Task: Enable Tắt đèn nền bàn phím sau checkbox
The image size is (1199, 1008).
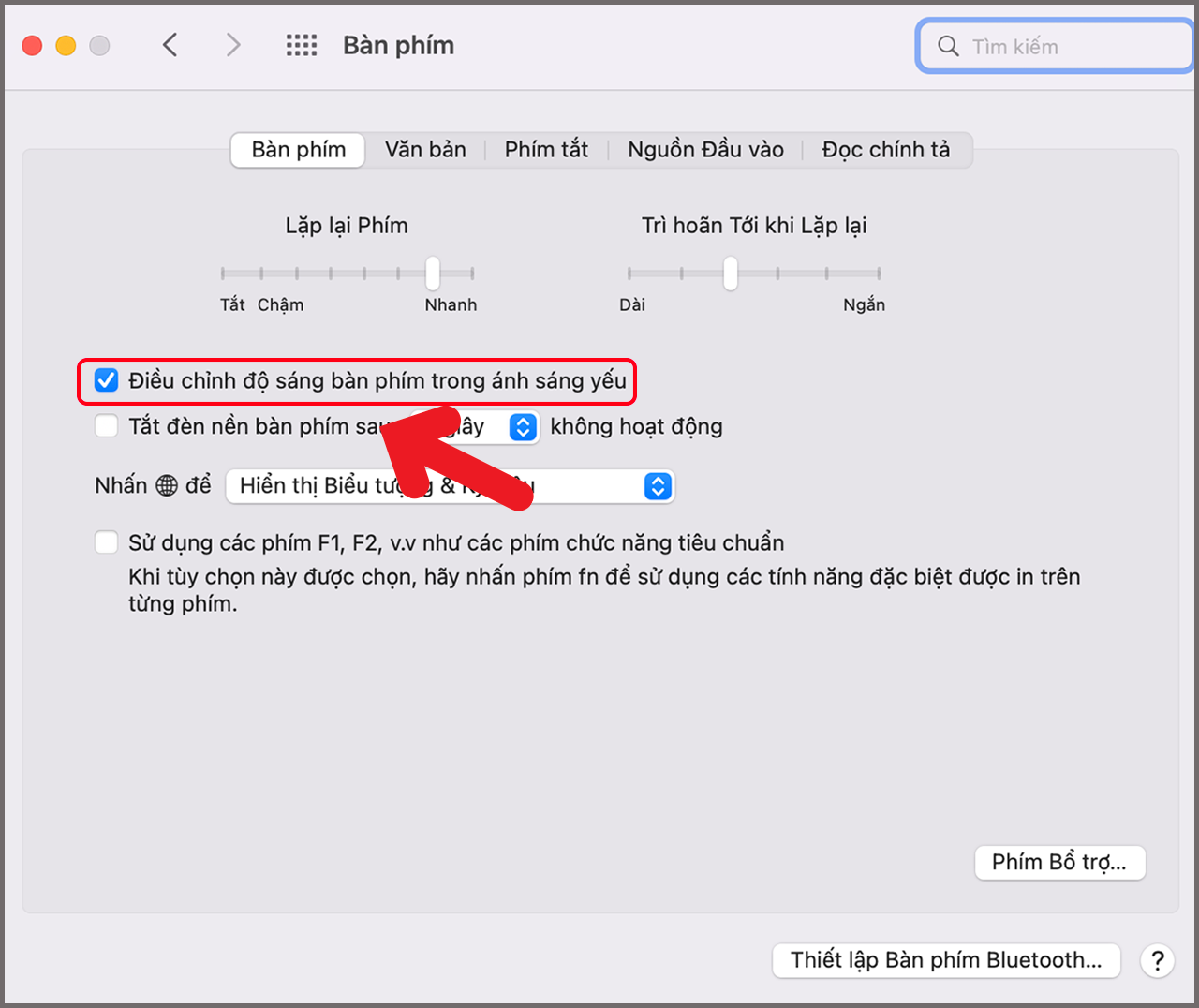Action: (106, 426)
